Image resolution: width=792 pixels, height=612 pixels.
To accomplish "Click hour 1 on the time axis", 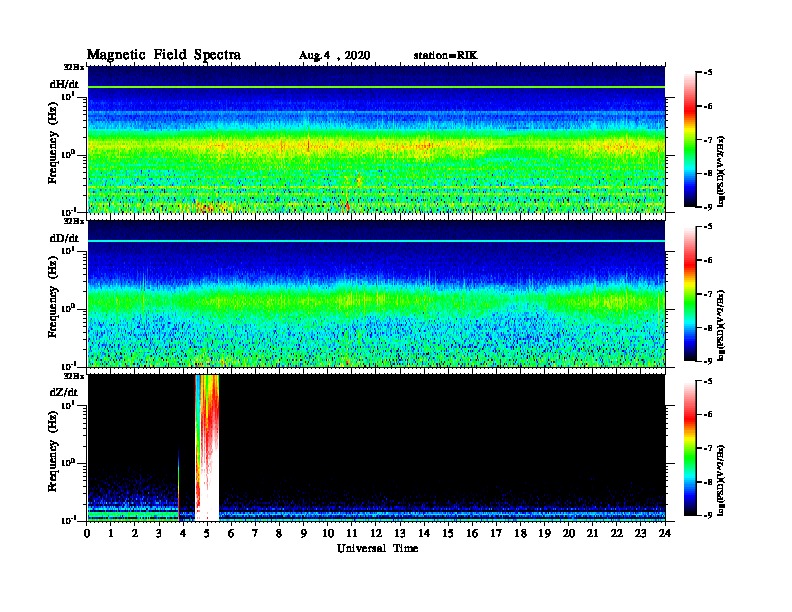I will pos(111,533).
